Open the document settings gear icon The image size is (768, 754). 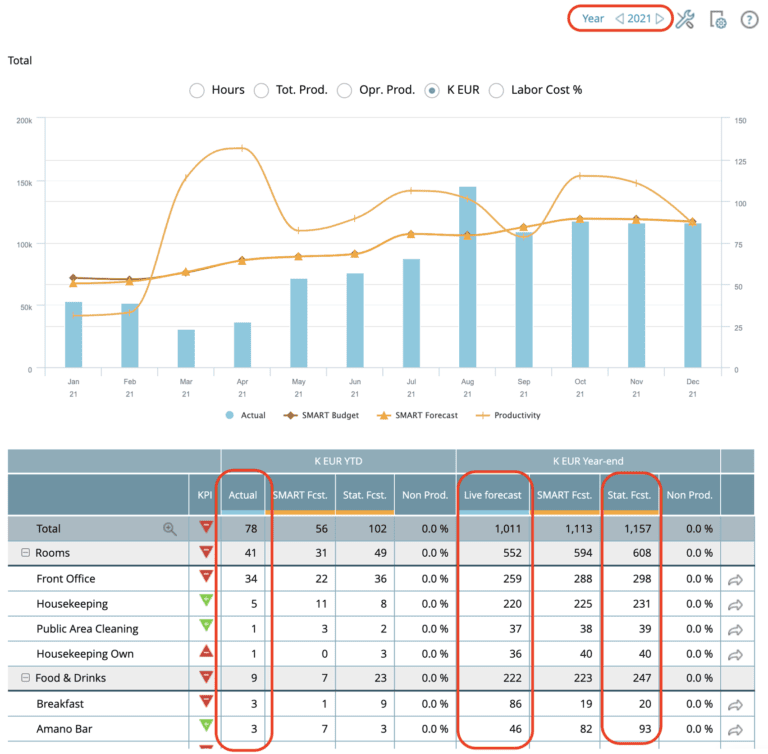coord(717,19)
